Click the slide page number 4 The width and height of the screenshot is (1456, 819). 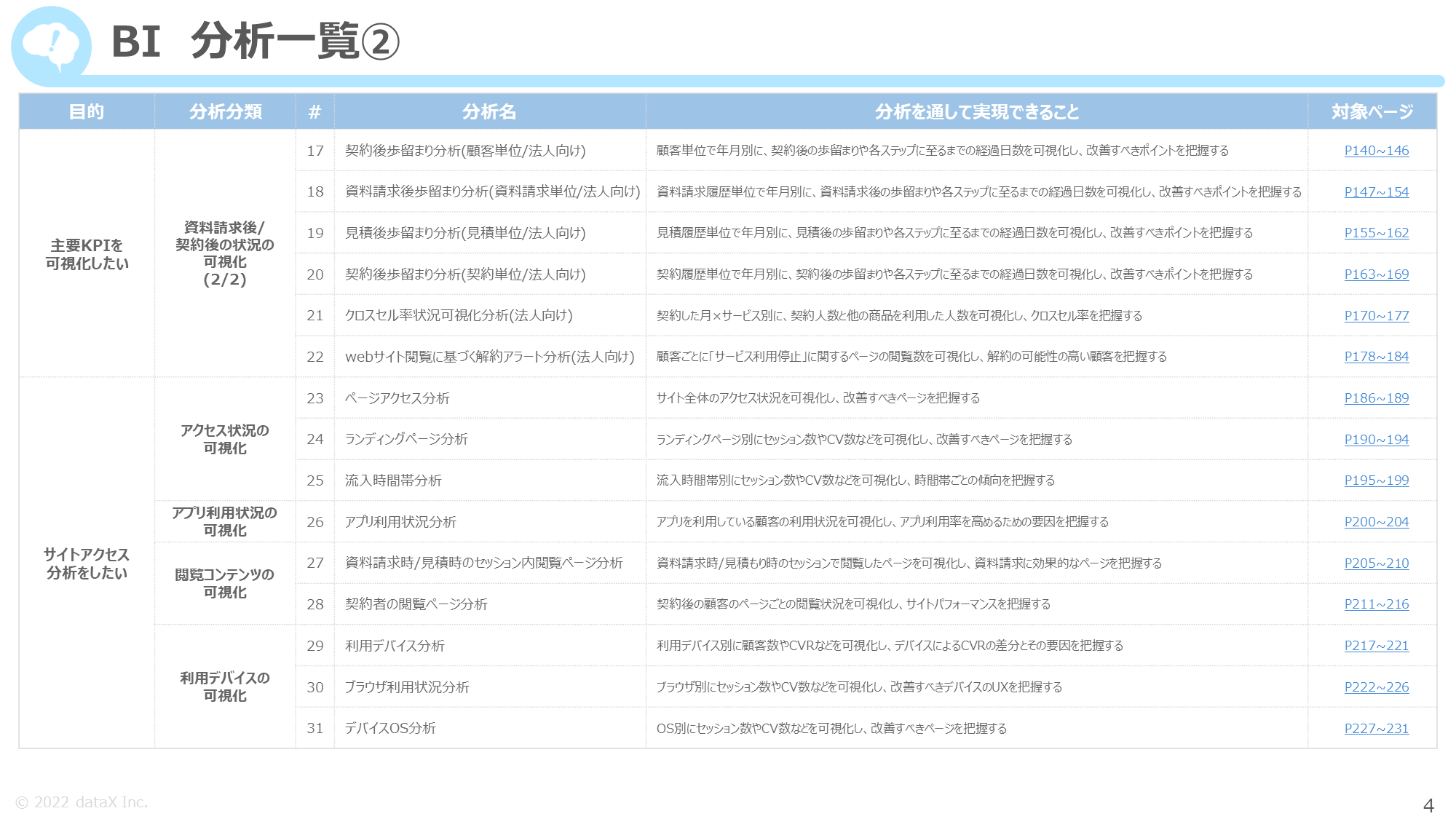tap(1428, 805)
